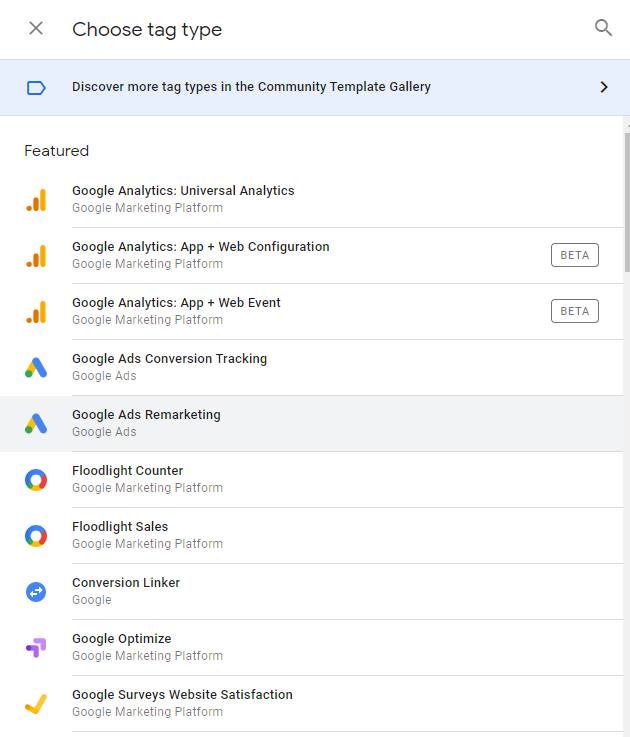Click the Google Ads Remarketing logo icon

pos(36,424)
